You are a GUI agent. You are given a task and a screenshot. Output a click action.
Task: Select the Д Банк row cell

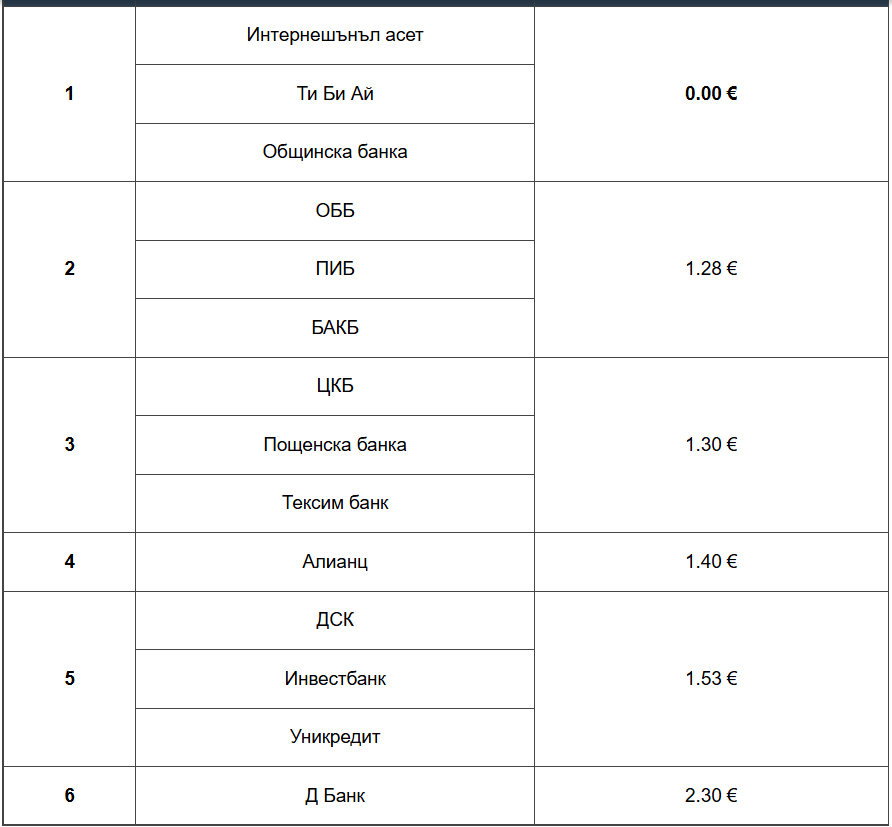tap(335, 796)
